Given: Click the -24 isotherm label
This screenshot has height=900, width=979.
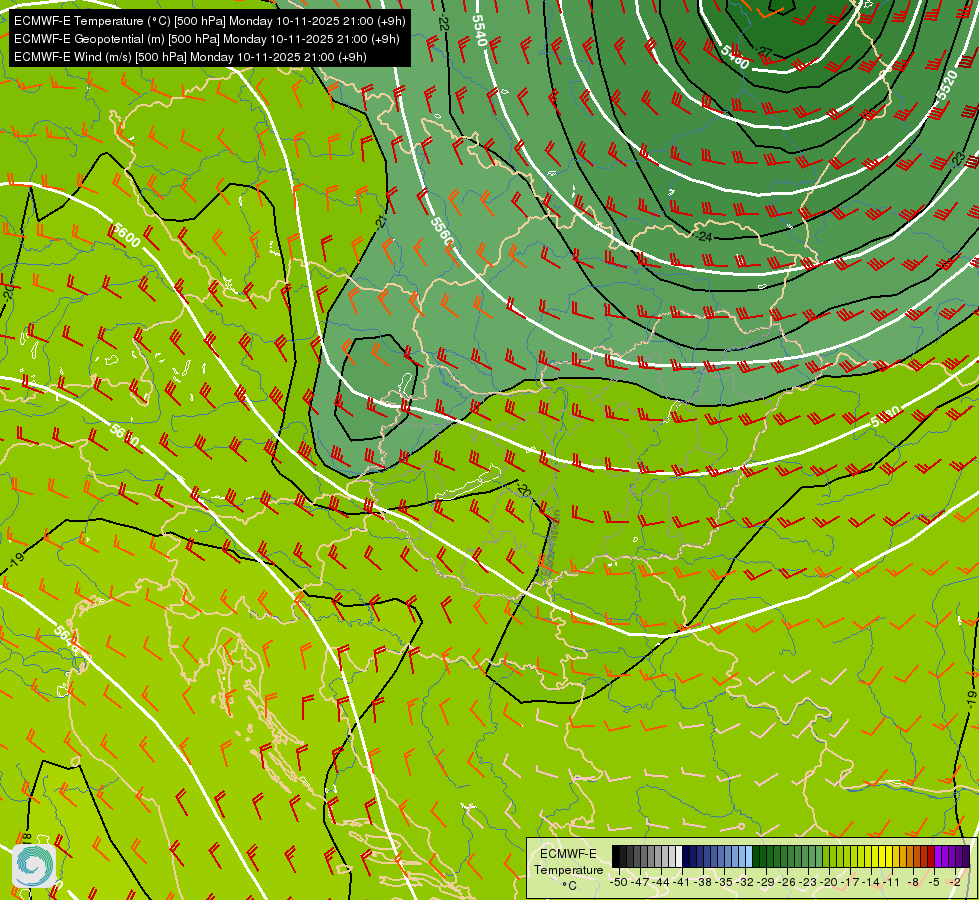Looking at the screenshot, I should pos(704,237).
